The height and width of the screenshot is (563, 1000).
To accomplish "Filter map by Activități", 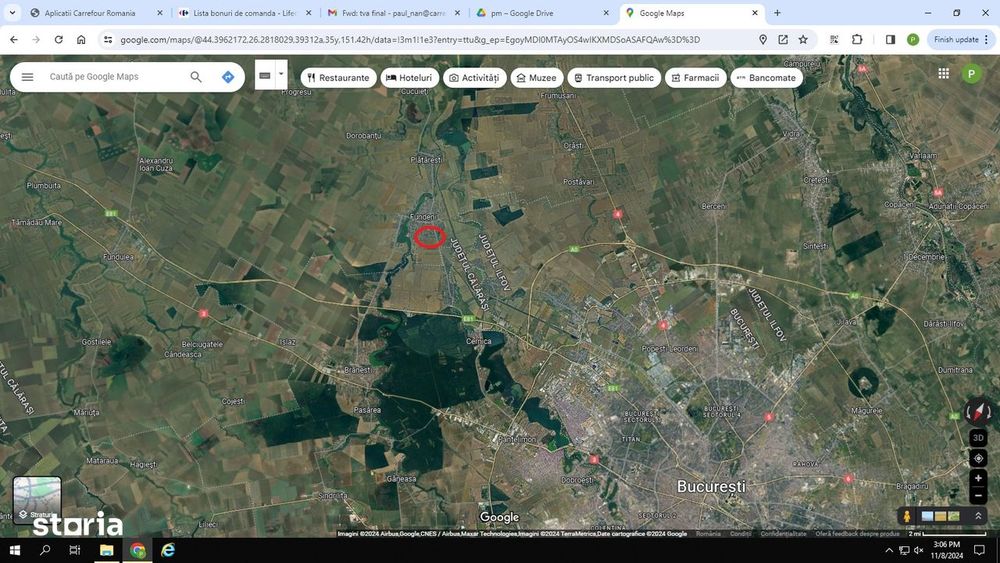I will coord(474,78).
